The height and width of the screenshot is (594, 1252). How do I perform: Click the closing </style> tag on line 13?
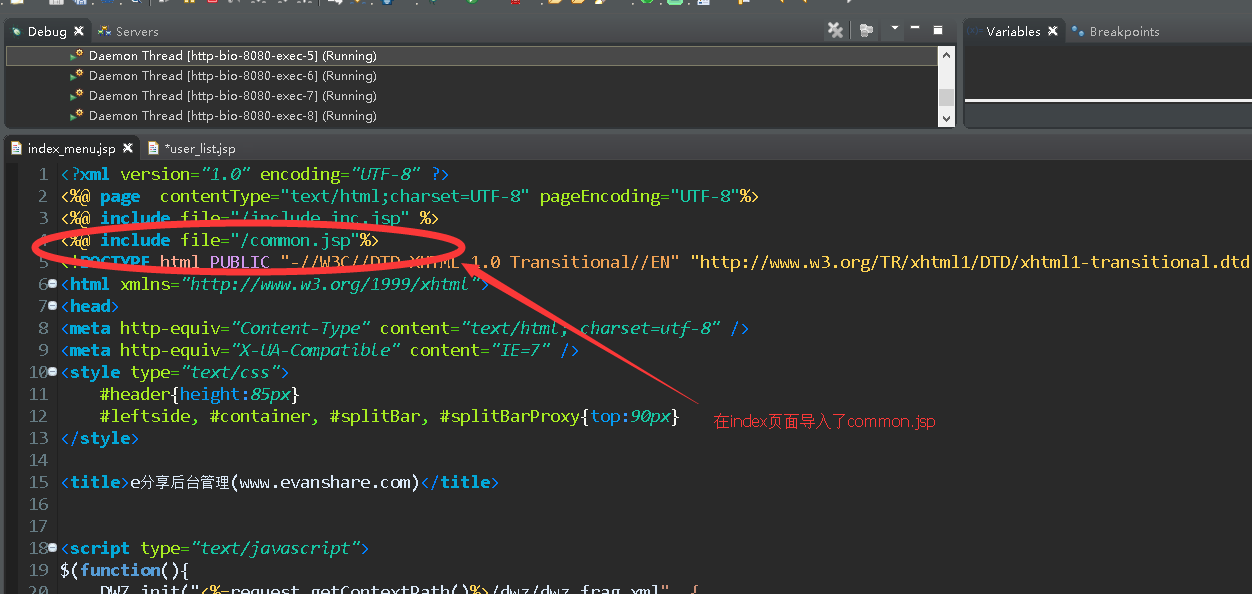point(100,438)
